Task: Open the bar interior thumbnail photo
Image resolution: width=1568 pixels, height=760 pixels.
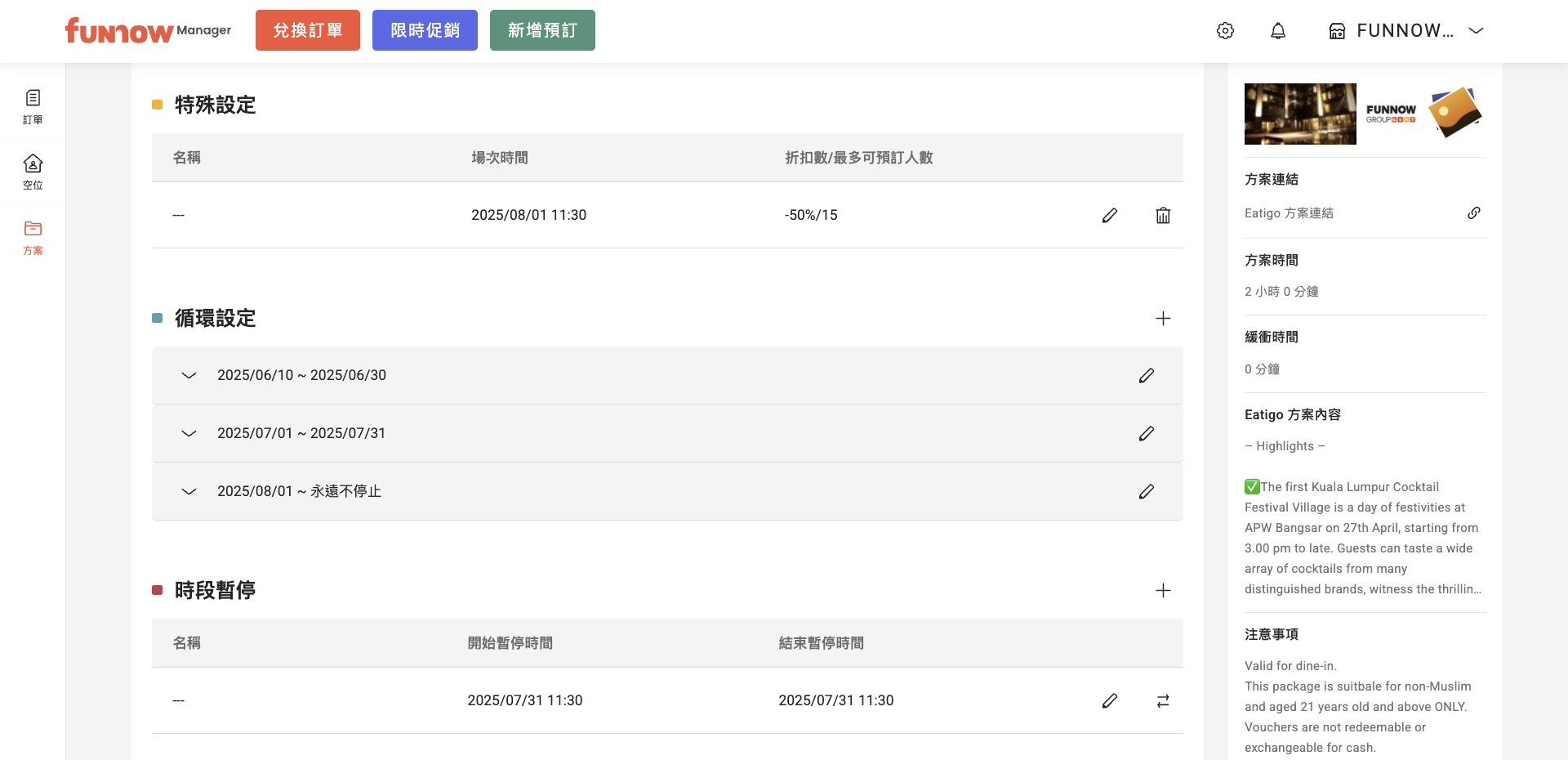Action: [1300, 114]
